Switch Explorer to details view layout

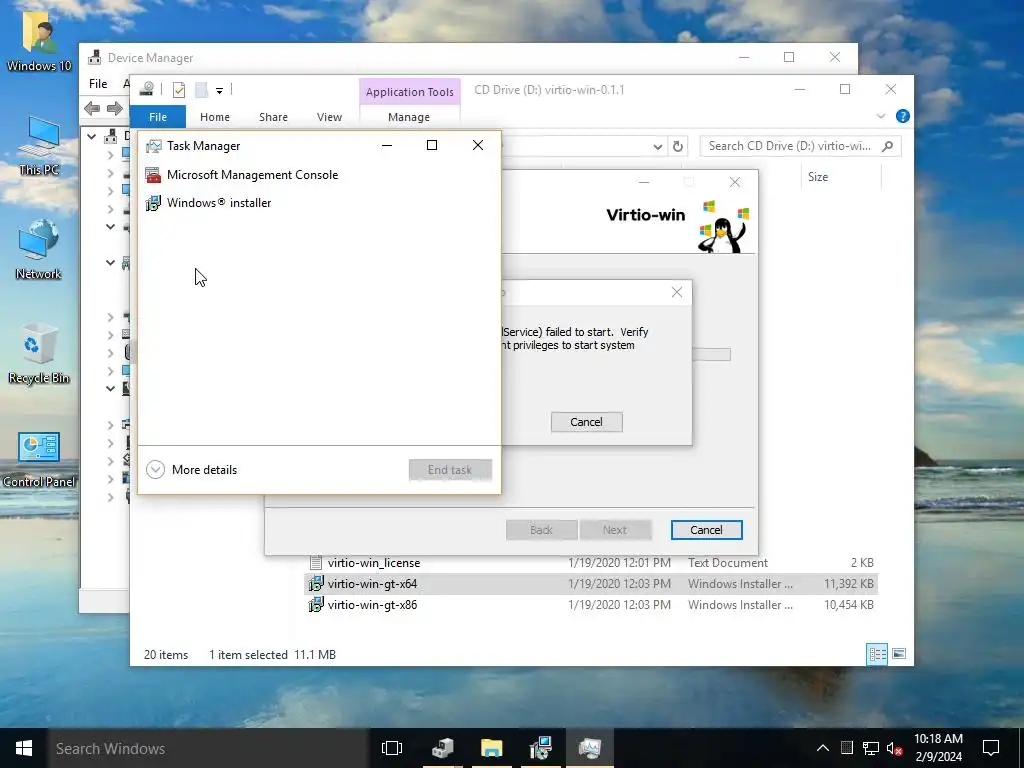(x=877, y=654)
